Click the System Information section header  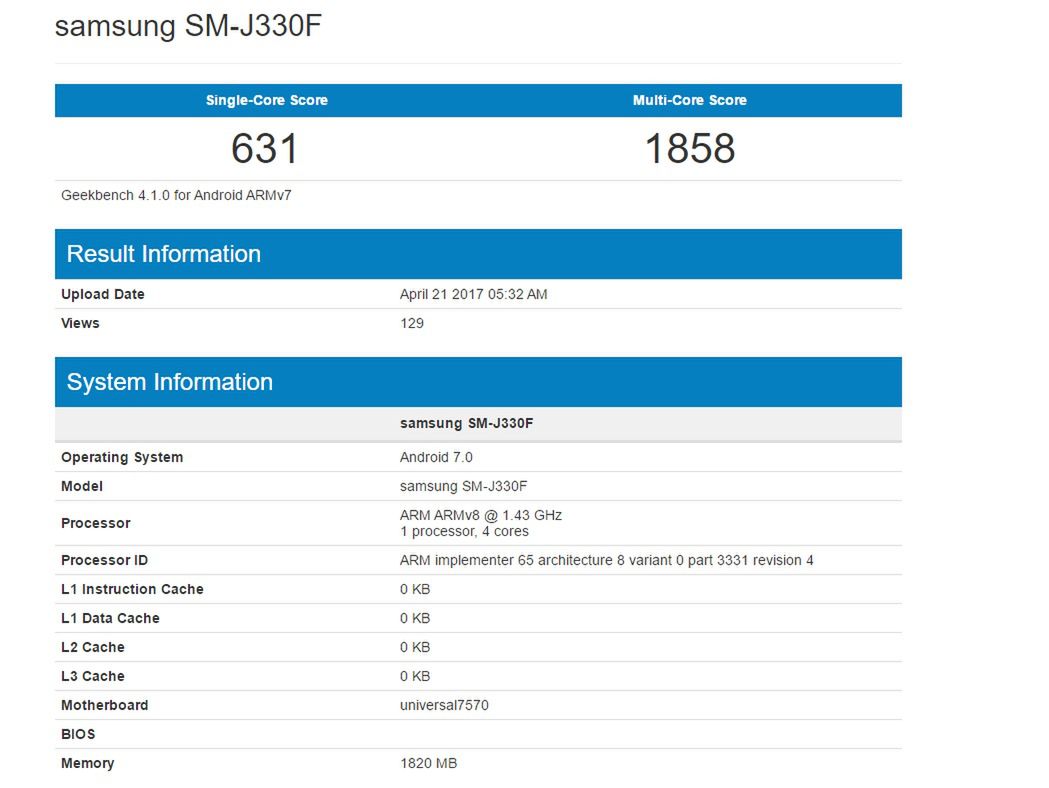pos(169,382)
